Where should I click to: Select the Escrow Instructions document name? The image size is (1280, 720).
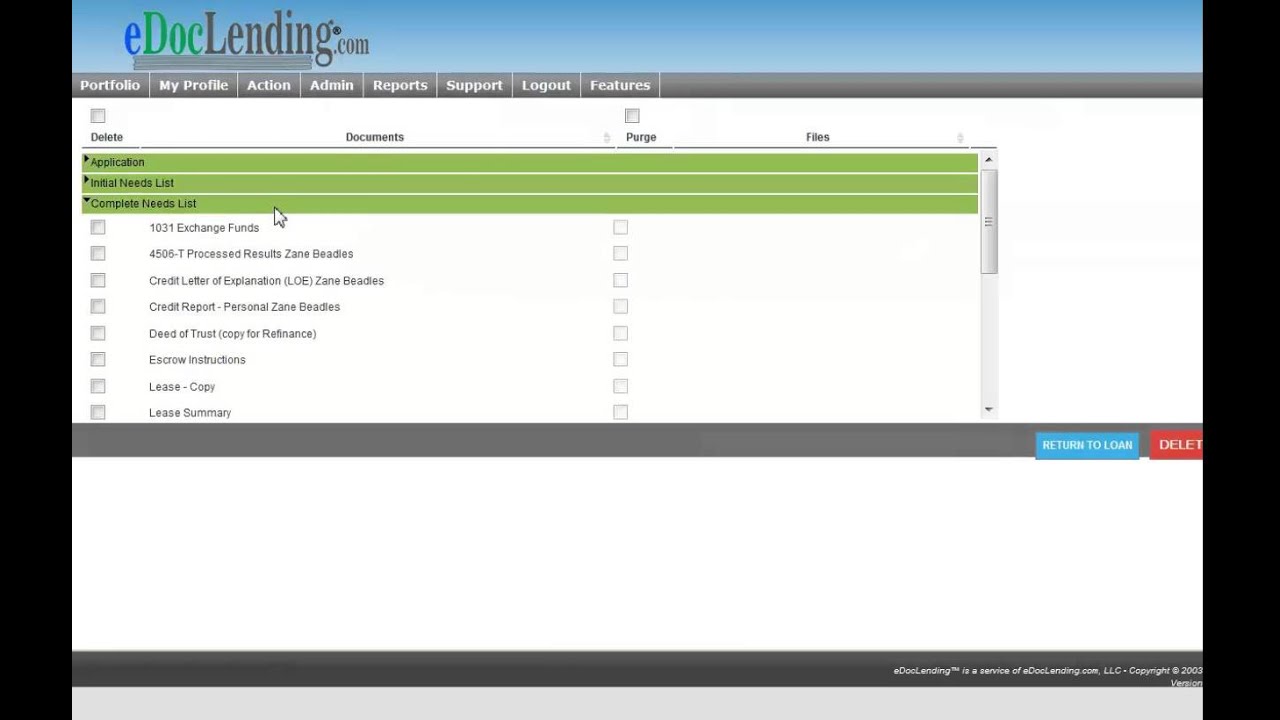(197, 360)
